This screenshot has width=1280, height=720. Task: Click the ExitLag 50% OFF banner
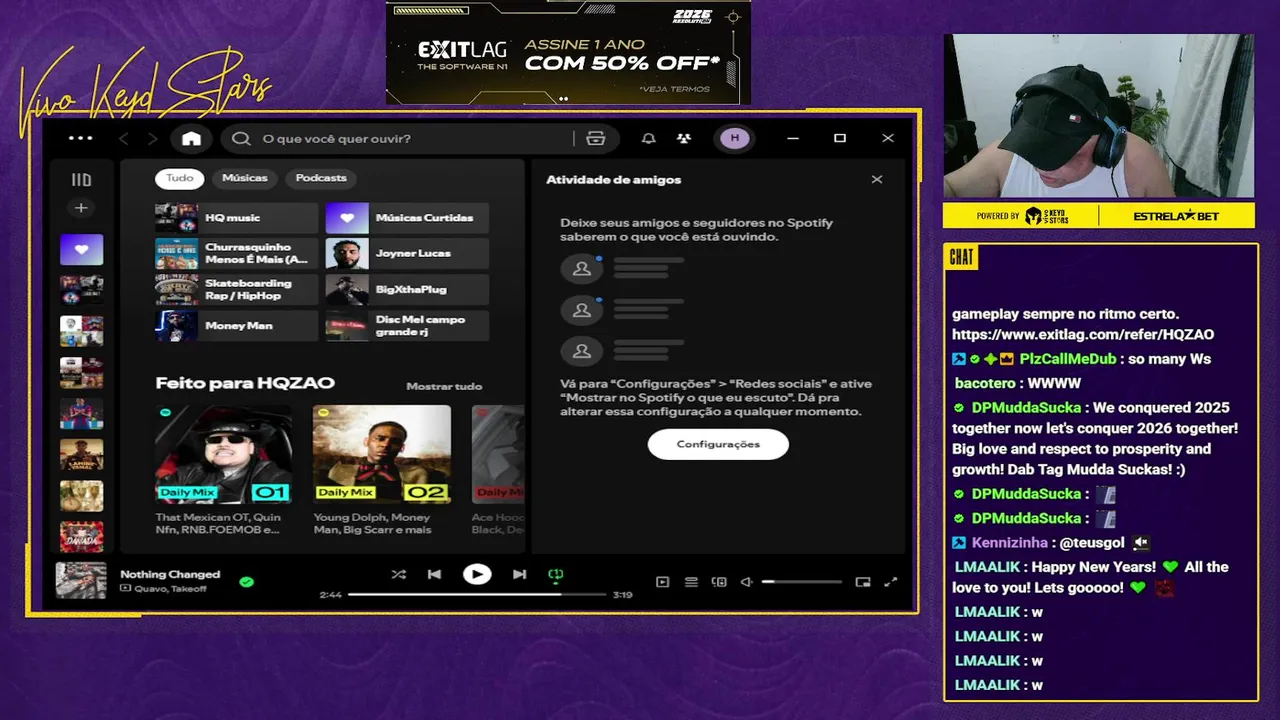tap(568, 53)
